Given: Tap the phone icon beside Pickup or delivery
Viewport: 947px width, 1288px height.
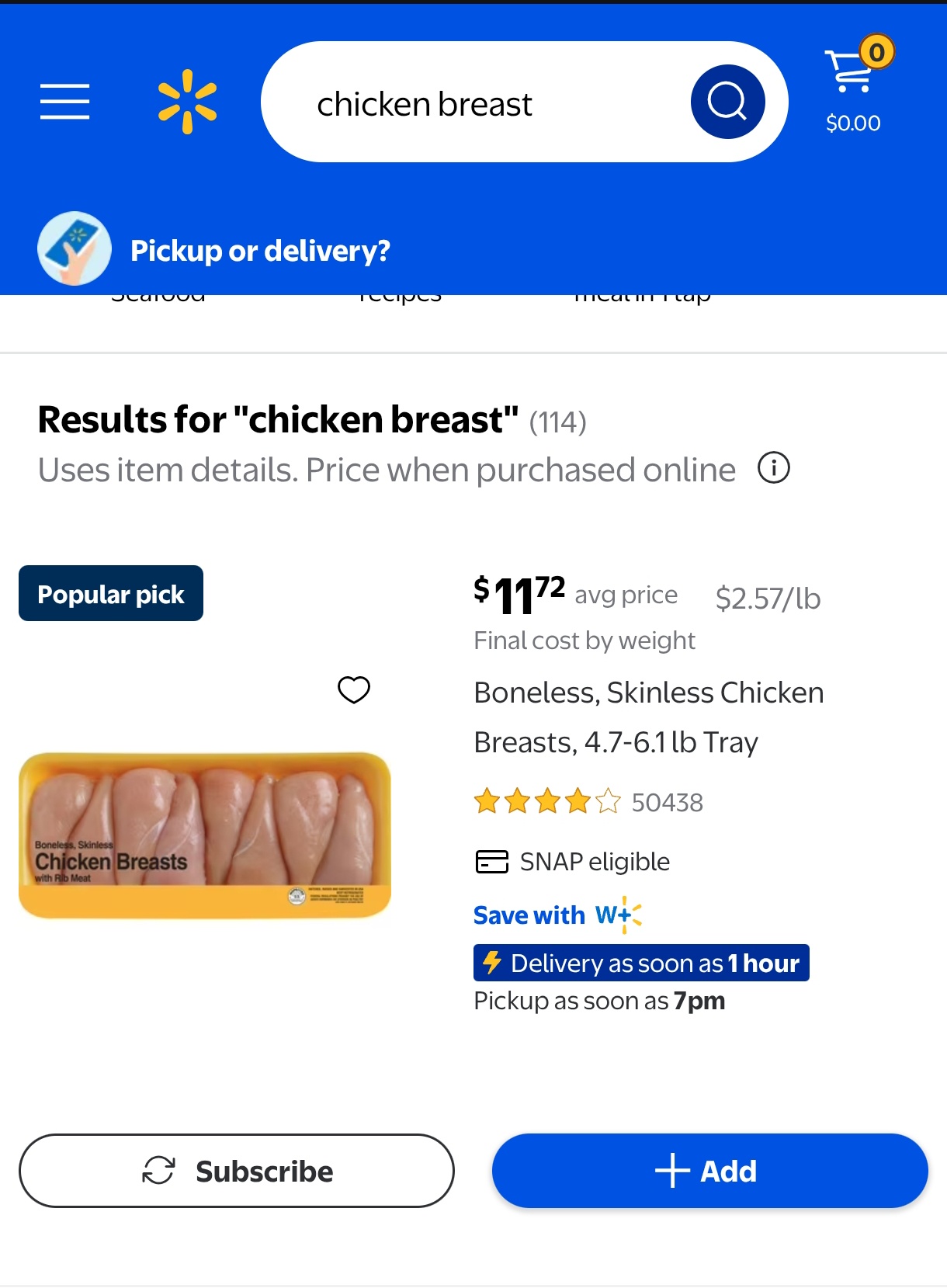Looking at the screenshot, I should pyautogui.click(x=75, y=248).
